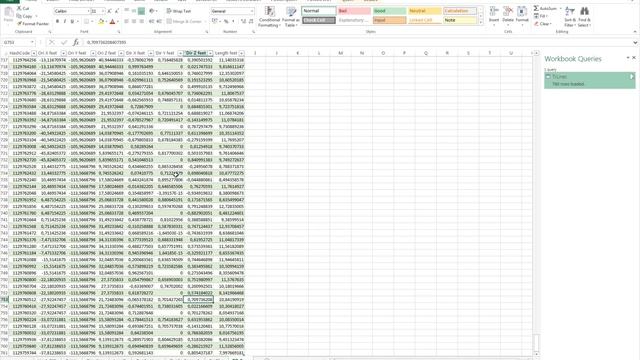Open the Dir Y feet filter dropdown
Image resolution: width=640 pixels, height=360 pixels.
[x=180, y=53]
